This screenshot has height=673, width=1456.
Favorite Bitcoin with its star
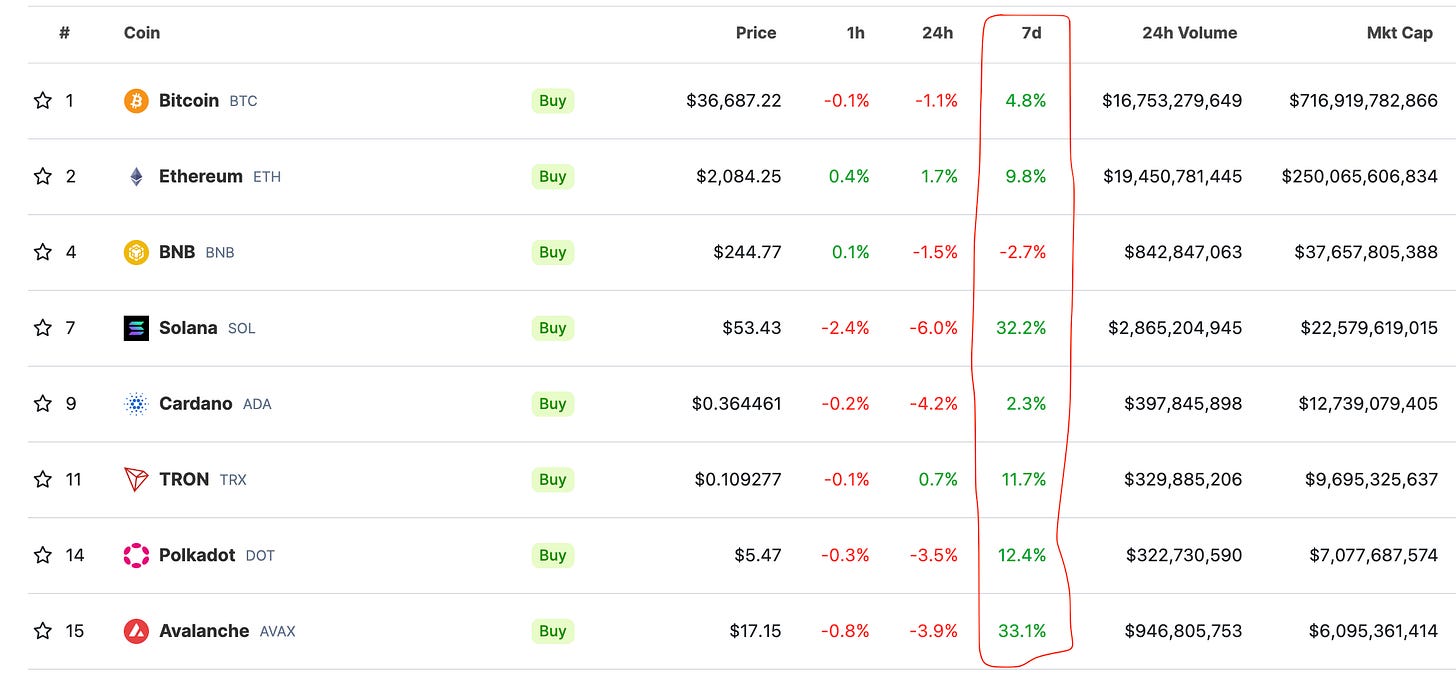coord(42,101)
